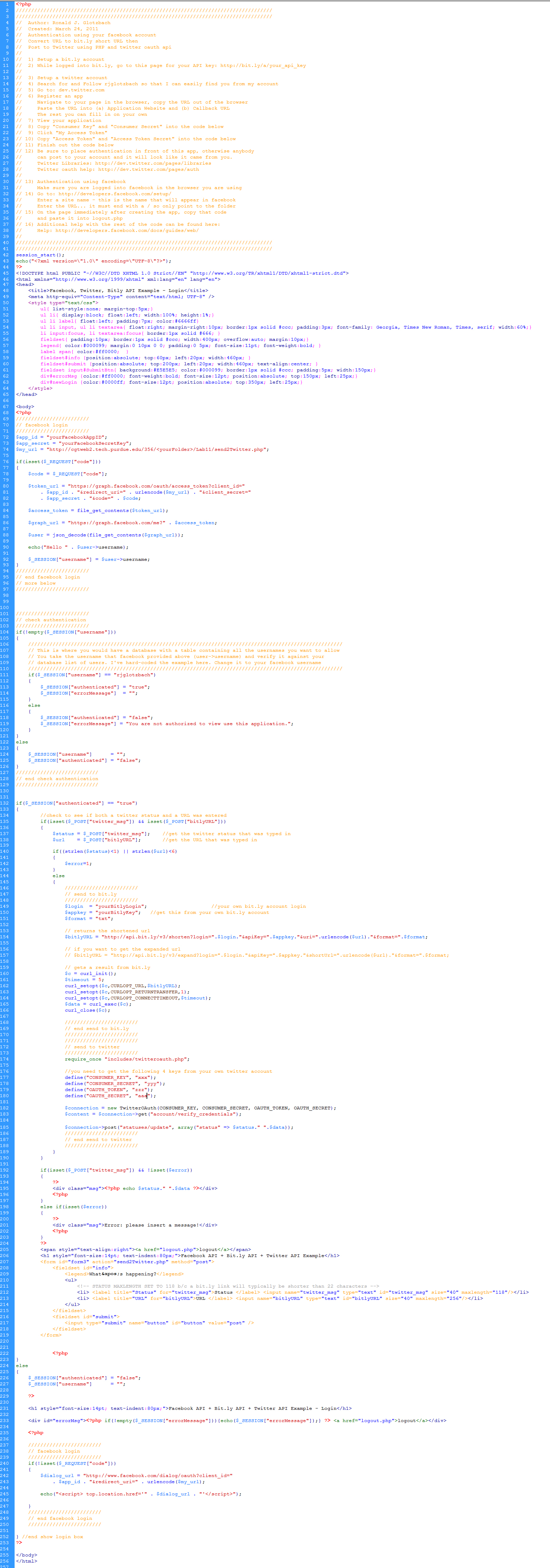Viewport: 550px width, 1568px height.
Task: Click the '<title>Facebook, Twitter, Bitly API Example - Login</title>' line
Action: point(118,290)
